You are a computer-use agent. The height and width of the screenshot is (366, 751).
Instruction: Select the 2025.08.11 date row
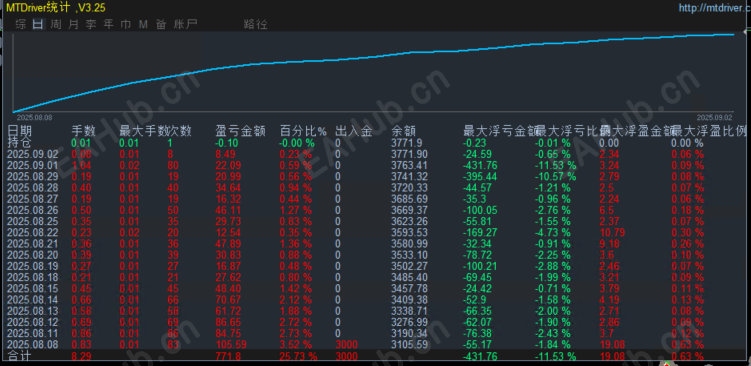33,333
